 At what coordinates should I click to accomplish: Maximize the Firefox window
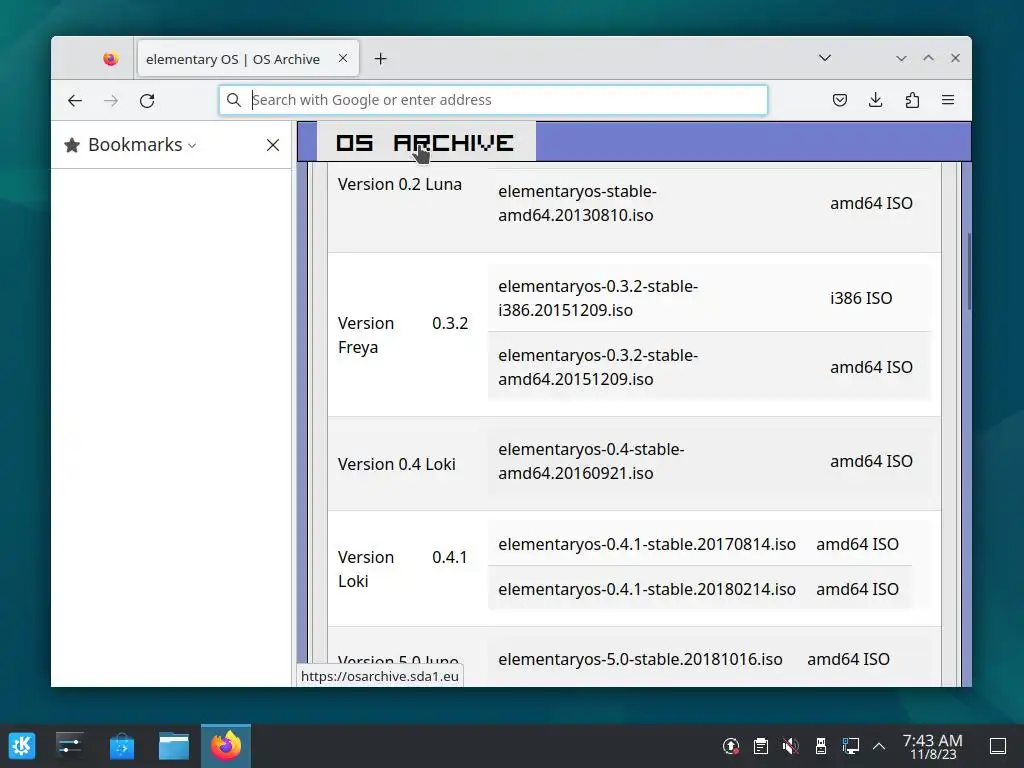point(928,58)
